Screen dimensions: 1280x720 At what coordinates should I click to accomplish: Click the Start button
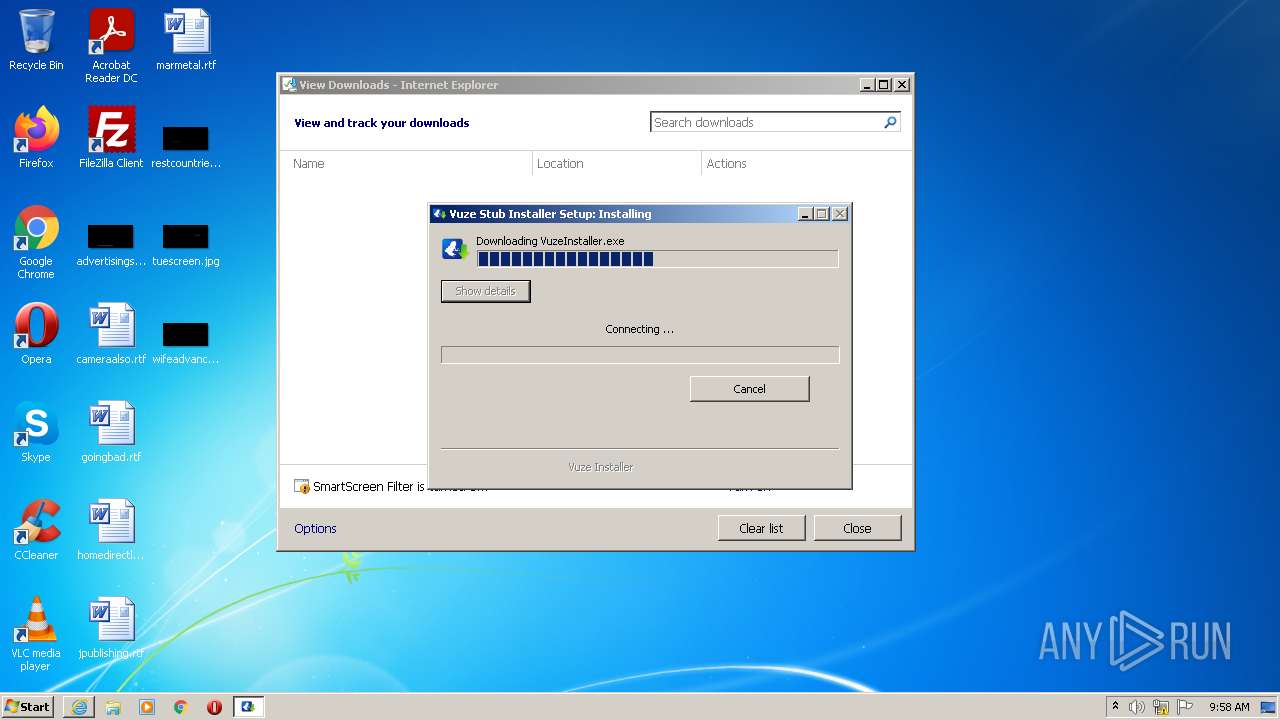coord(28,706)
